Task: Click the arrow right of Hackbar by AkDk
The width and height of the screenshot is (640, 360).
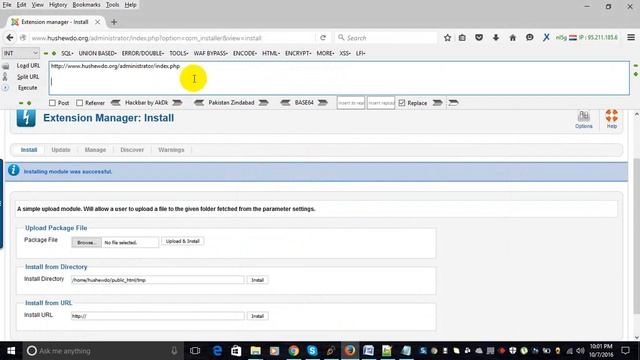Action: coord(177,103)
